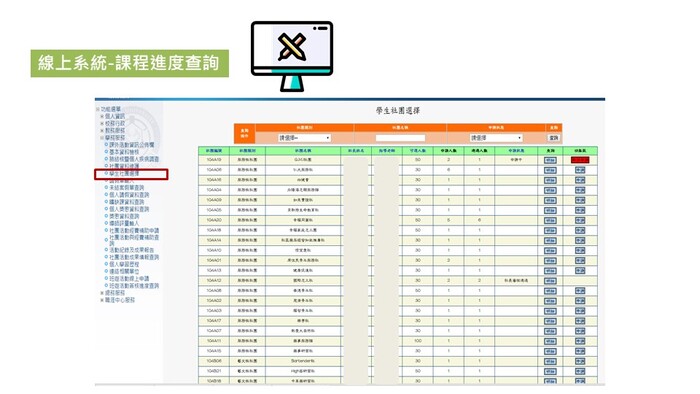The image size is (700, 394).
Task: Click the detail button in row 104A13
Action: coord(550,271)
